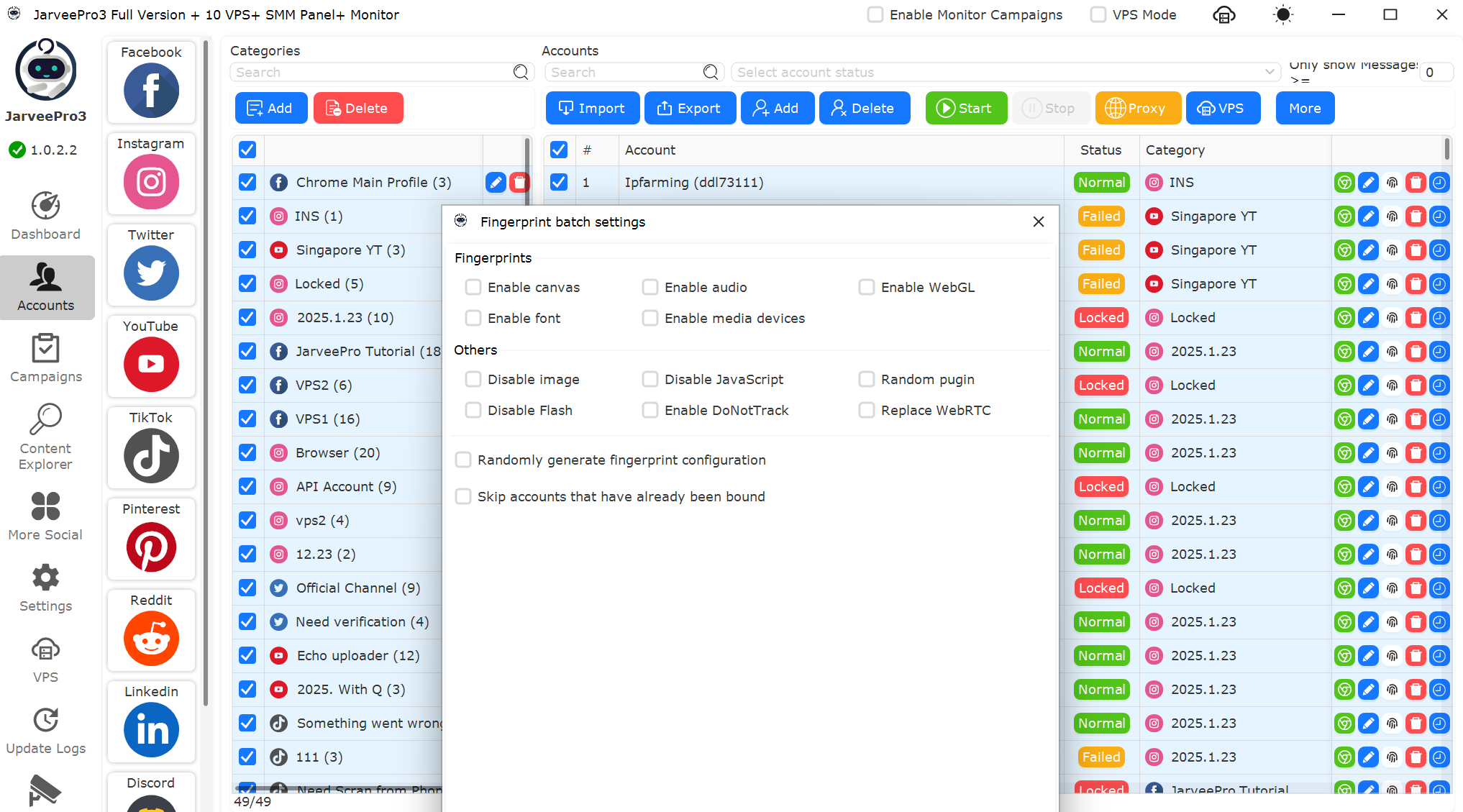The width and height of the screenshot is (1463, 812).
Task: Check Disable JavaScript option
Action: tap(650, 380)
